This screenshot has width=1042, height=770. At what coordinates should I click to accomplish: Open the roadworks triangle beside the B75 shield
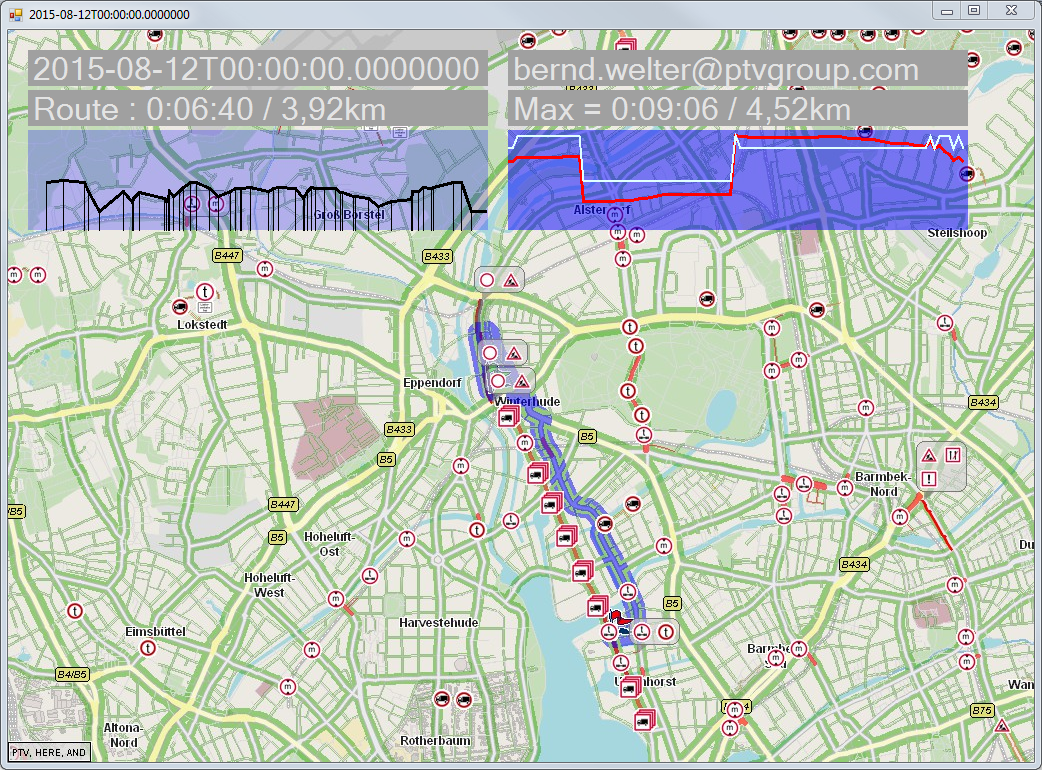click(x=1000, y=726)
